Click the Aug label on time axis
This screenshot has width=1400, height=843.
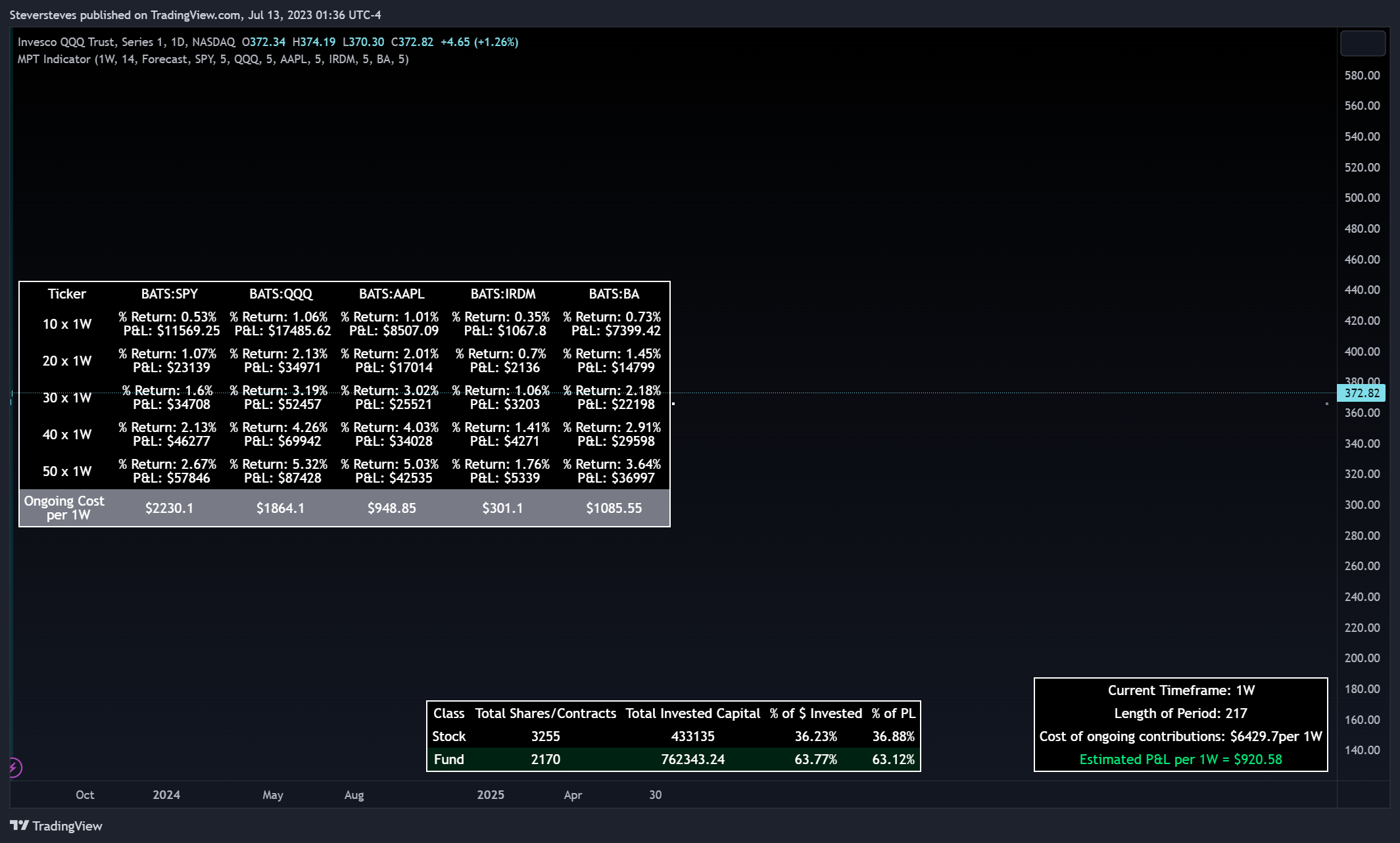(354, 795)
